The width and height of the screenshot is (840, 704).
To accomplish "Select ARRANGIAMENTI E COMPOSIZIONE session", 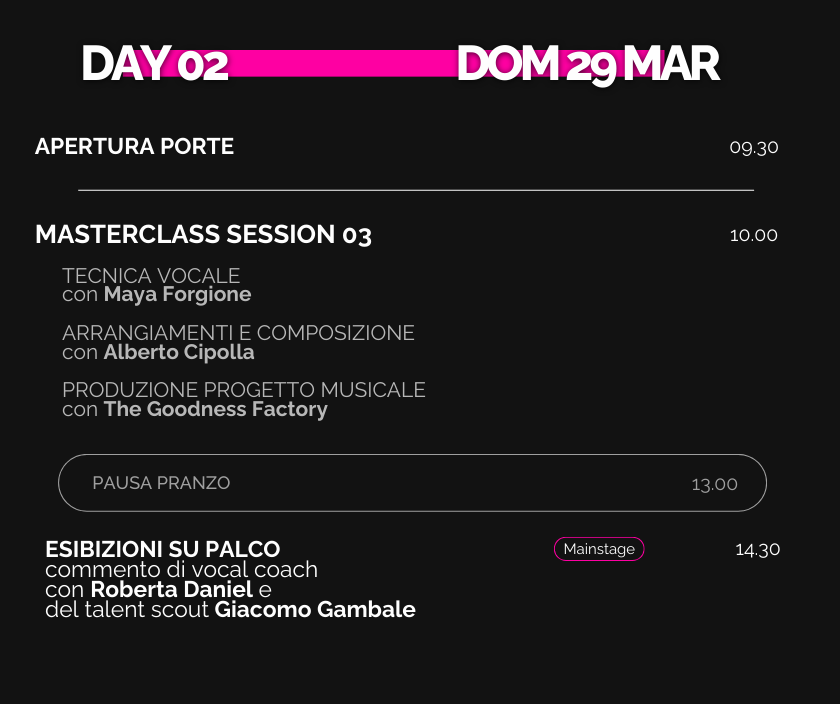I will (x=238, y=333).
